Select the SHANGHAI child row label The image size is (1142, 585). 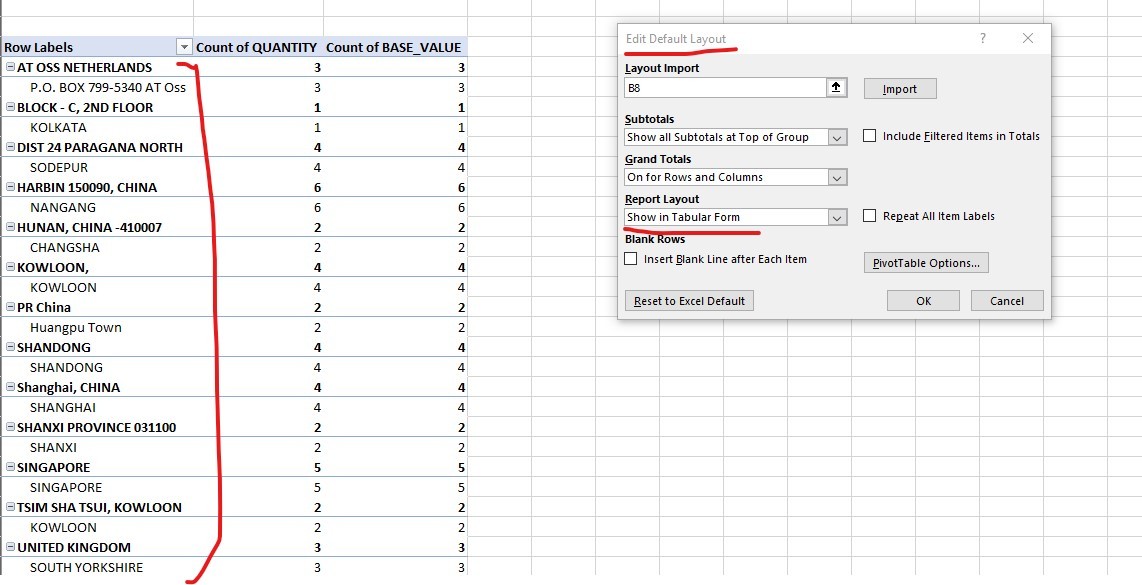pyautogui.click(x=63, y=408)
